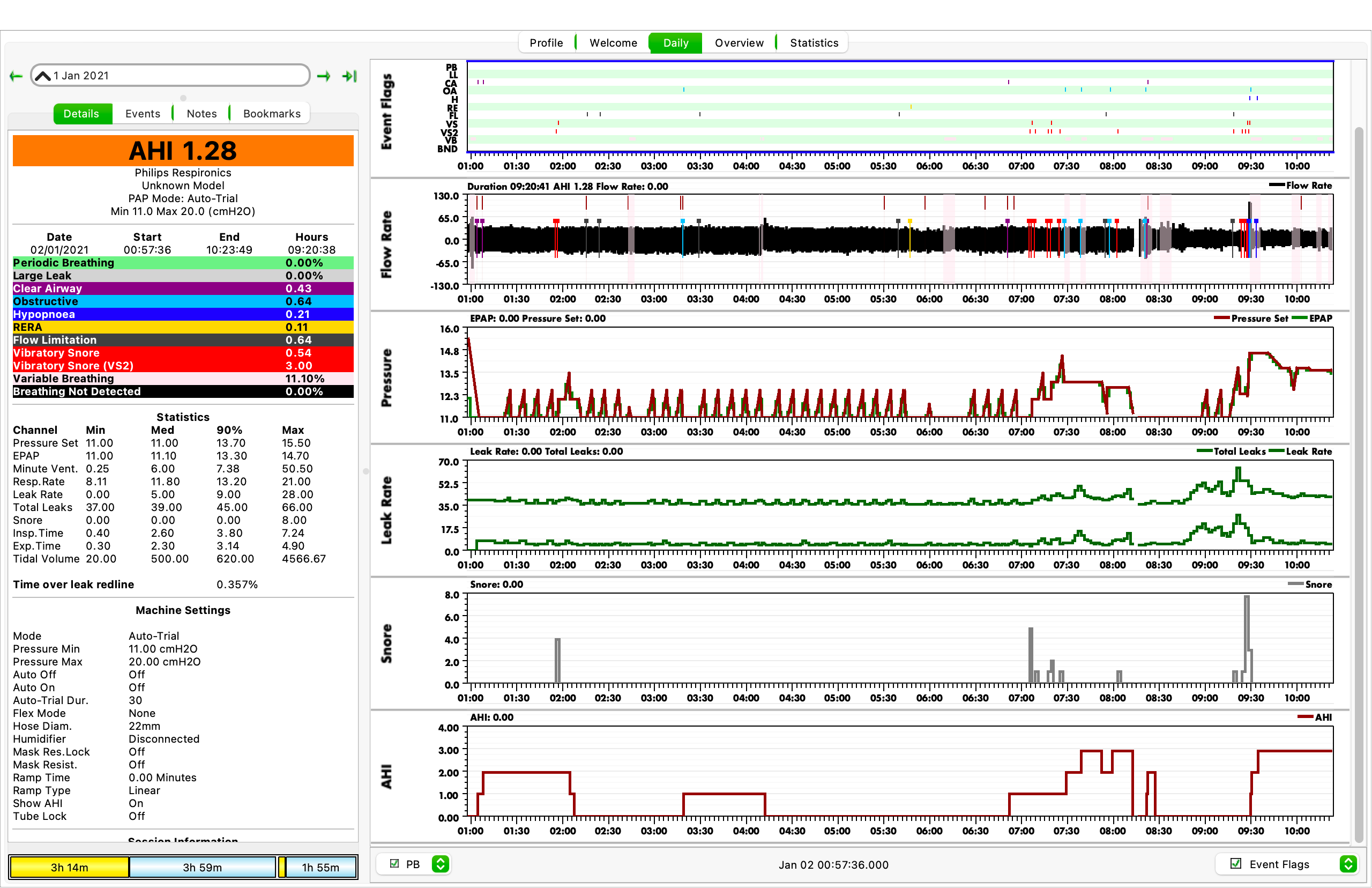Click the Clear Airway event row
Viewport: 1372px width, 888px height.
183,288
